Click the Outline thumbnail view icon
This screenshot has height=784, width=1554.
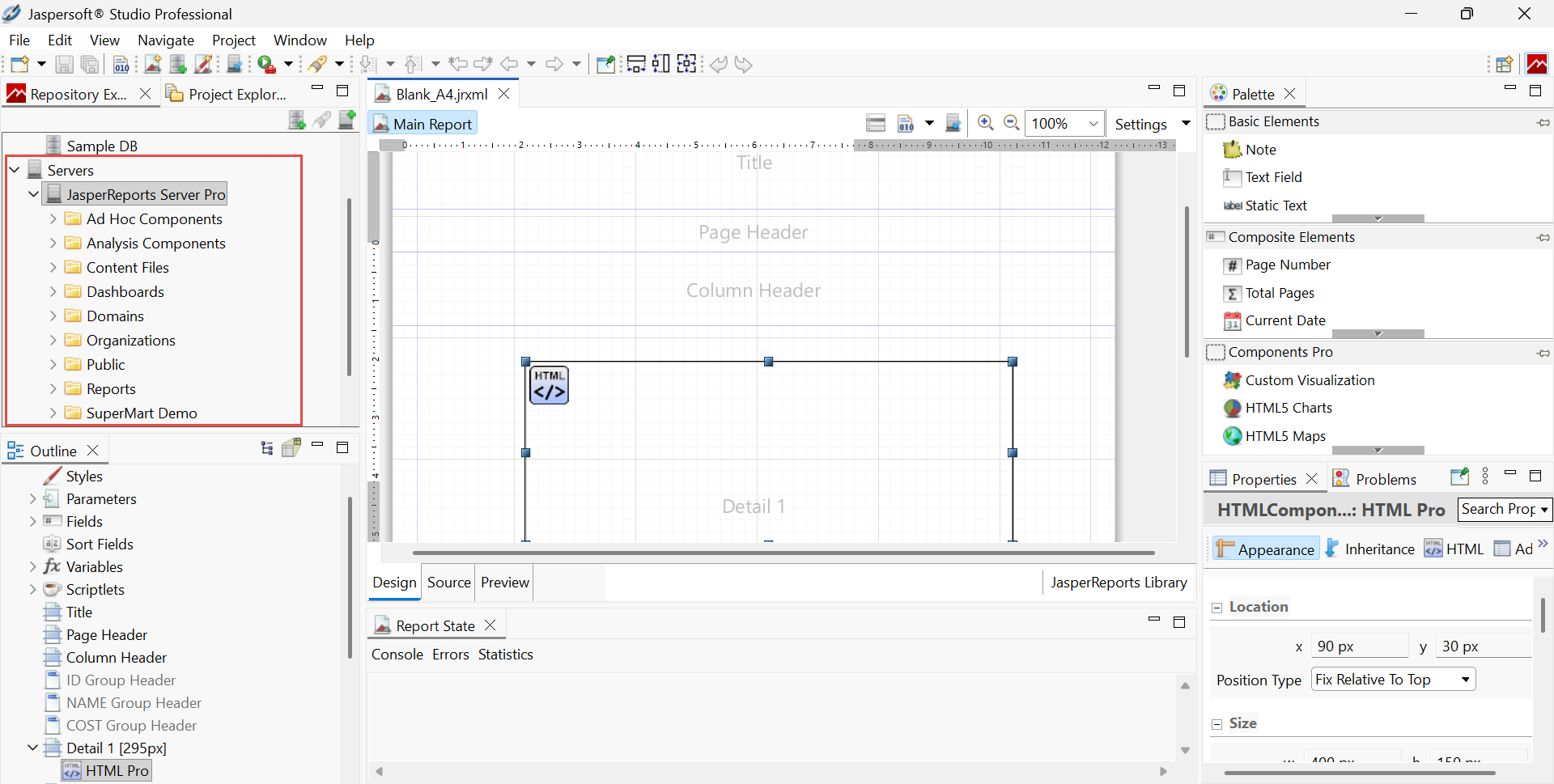pyautogui.click(x=291, y=447)
